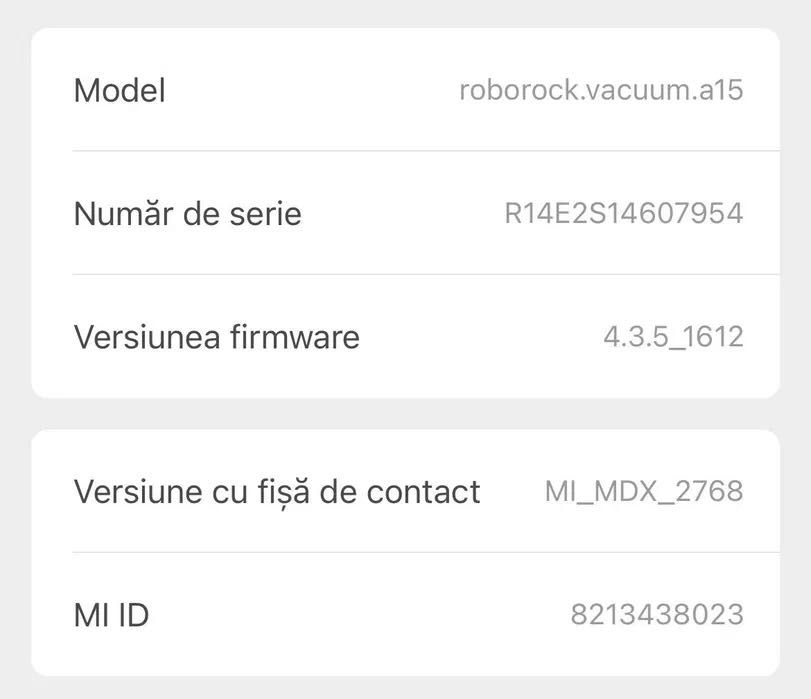The image size is (811, 699).
Task: Tap the Model label
Action: [x=120, y=91]
